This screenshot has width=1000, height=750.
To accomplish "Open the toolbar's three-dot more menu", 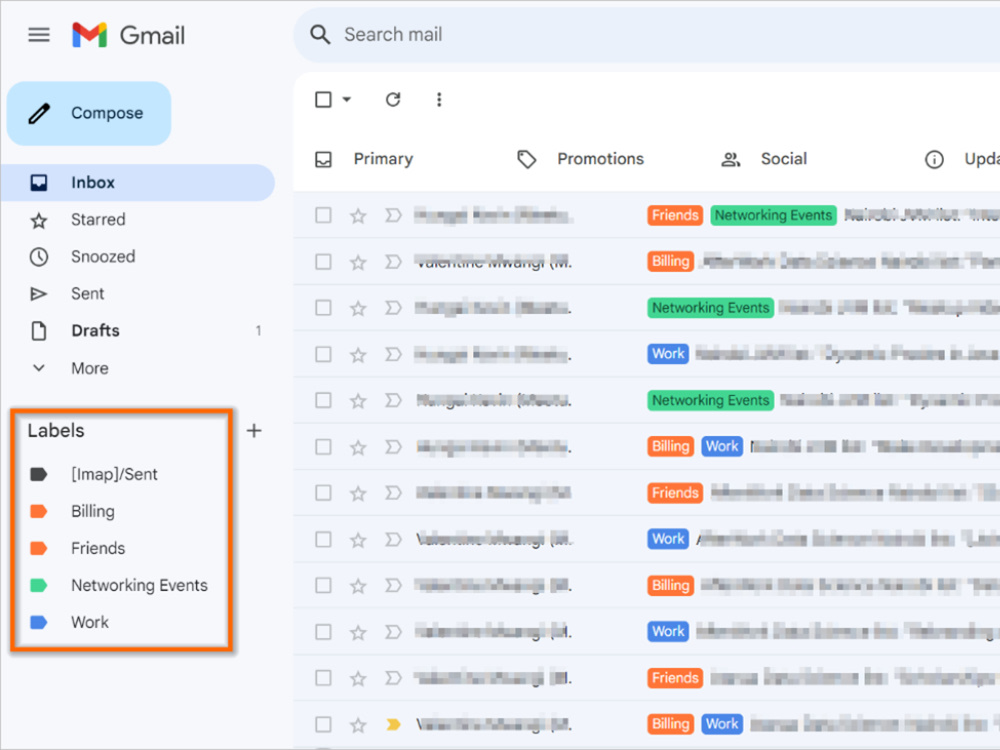I will click(x=439, y=99).
